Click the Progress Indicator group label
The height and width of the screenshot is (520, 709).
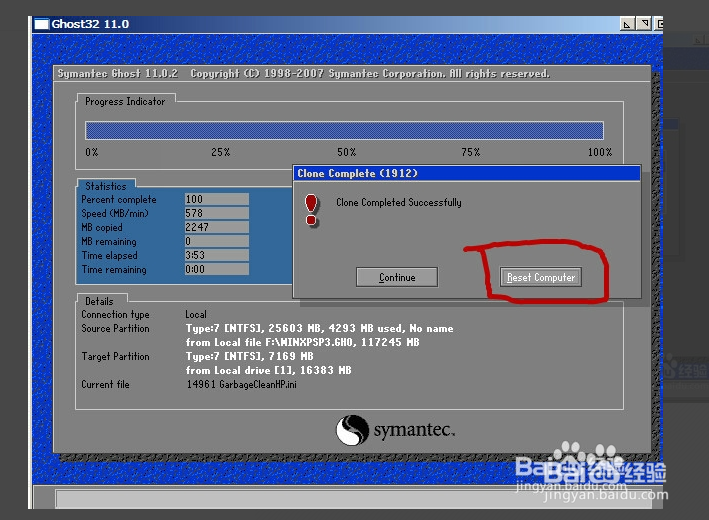click(125, 101)
